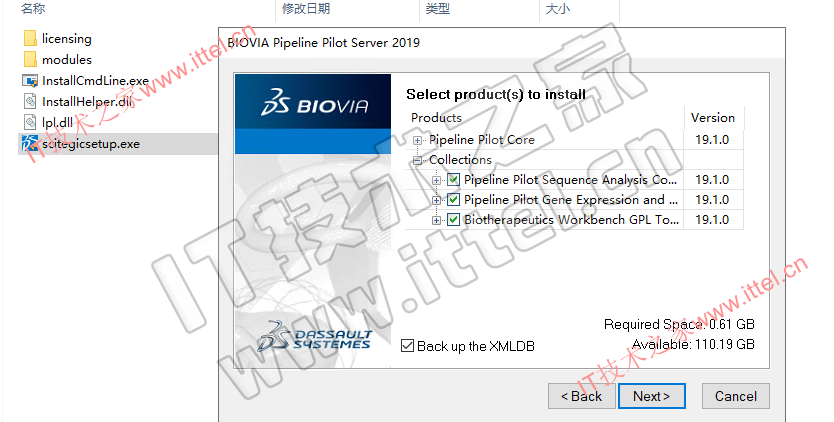Disable the Back up the XMLDB option
This screenshot has width=834, height=422.
point(407,346)
